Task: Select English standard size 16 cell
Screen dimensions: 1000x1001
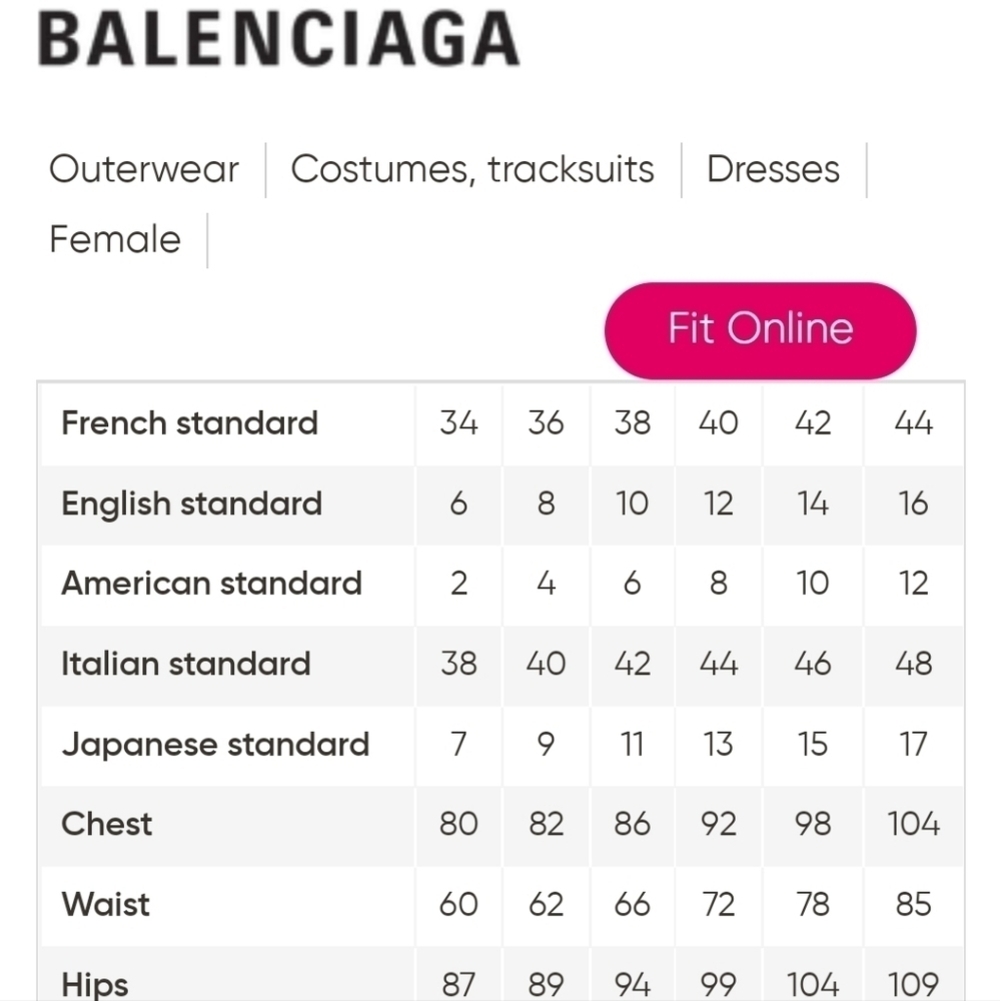Action: pyautogui.click(x=913, y=503)
